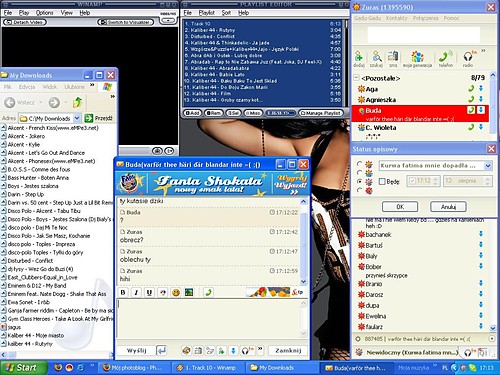This screenshot has width=500, height=375.
Task: Click the Firefox quick launch icon on taskbar
Action: tap(59, 367)
